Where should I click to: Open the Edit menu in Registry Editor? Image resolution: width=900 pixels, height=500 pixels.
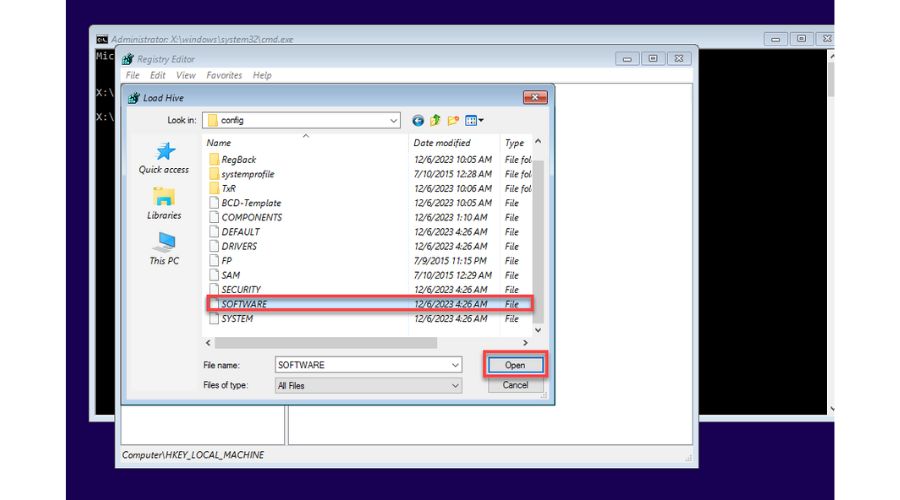pyautogui.click(x=157, y=75)
